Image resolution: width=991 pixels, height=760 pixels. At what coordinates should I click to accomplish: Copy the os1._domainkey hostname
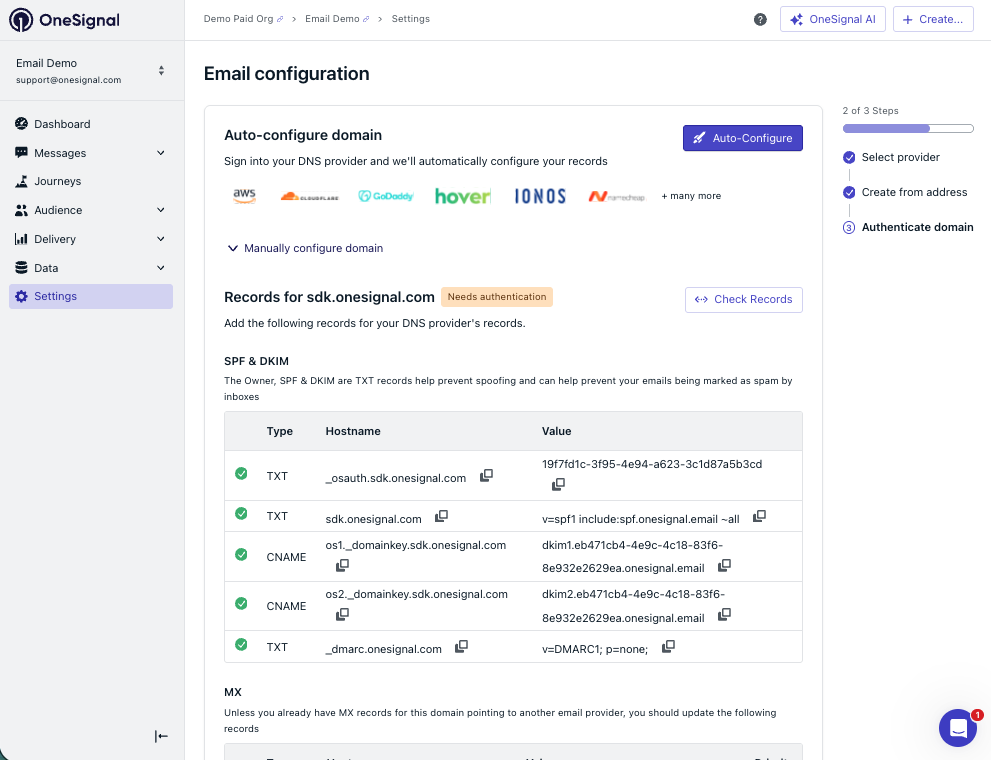[x=342, y=565]
